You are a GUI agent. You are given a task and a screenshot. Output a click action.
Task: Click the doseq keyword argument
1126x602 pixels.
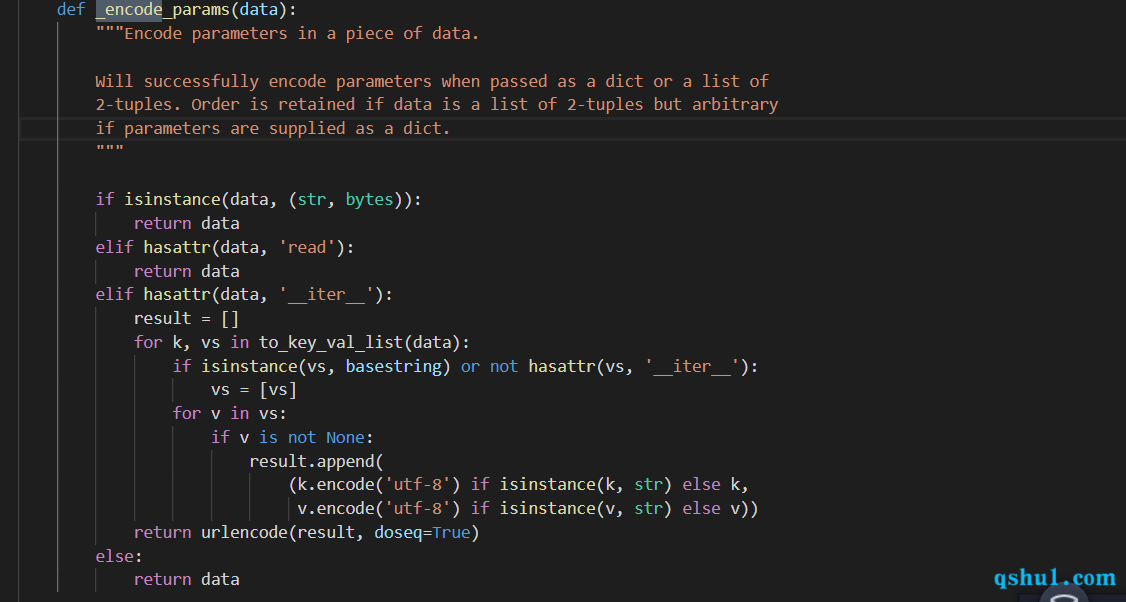coord(398,532)
